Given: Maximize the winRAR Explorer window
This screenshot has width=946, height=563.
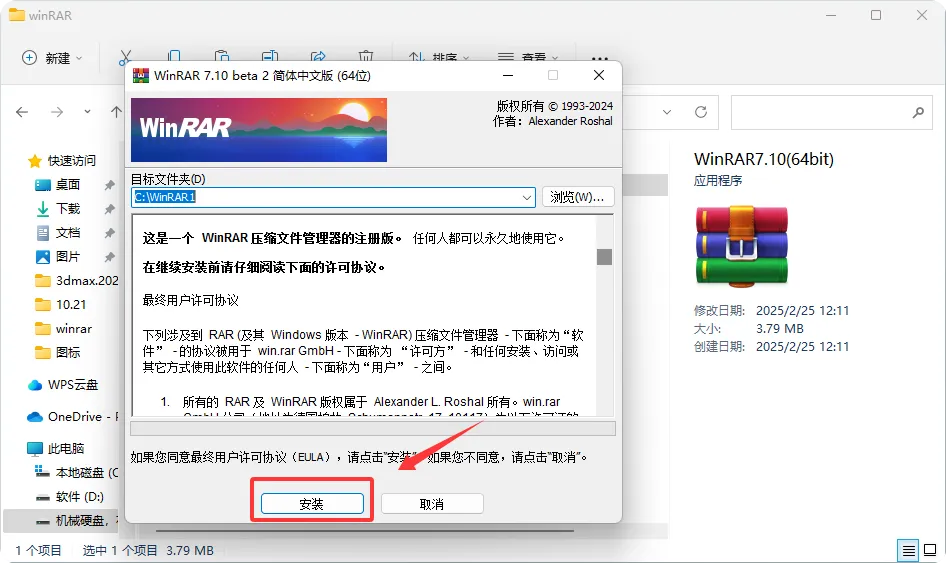Looking at the screenshot, I should (x=876, y=15).
